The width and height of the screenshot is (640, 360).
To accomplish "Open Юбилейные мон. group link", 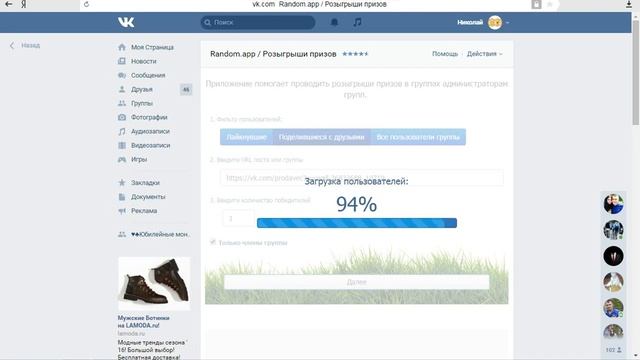I will click(160, 234).
